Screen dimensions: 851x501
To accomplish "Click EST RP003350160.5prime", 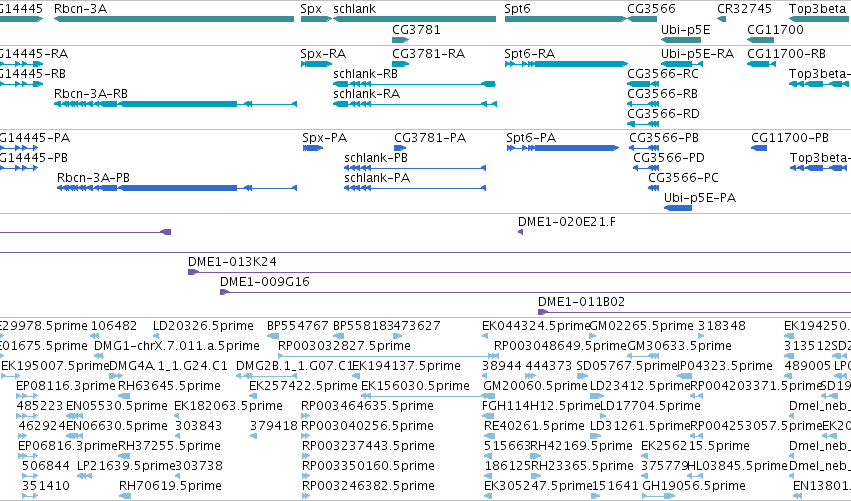I will pos(368,466).
